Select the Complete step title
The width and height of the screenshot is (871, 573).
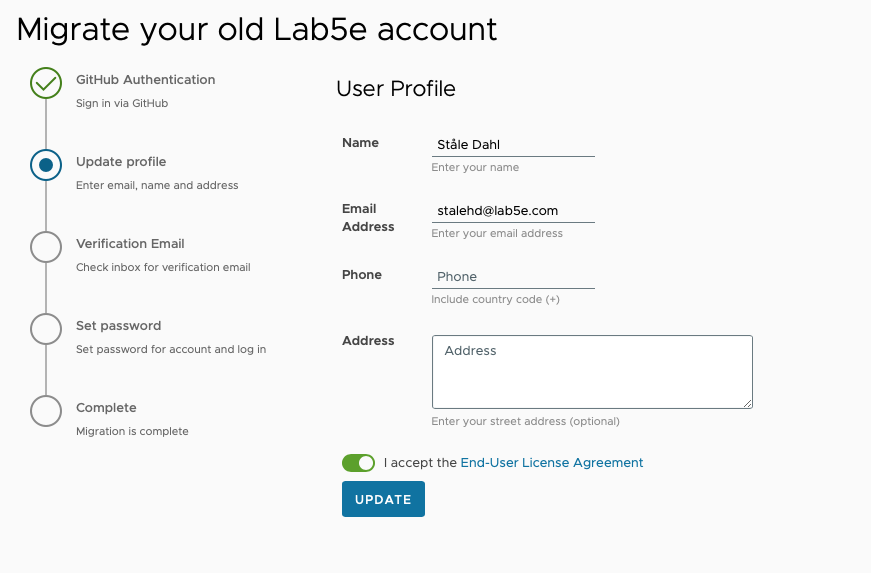[x=106, y=408]
